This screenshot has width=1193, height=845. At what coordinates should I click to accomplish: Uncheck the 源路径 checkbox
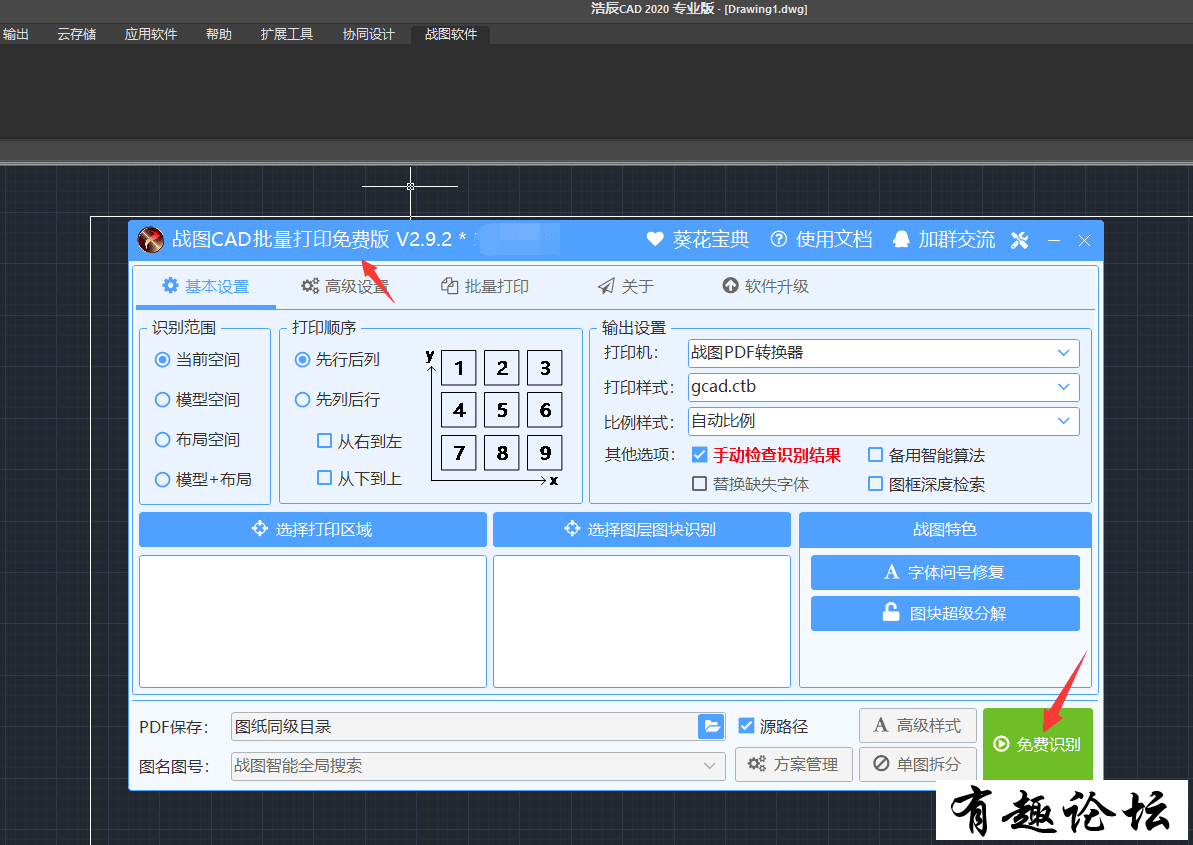pos(746,726)
